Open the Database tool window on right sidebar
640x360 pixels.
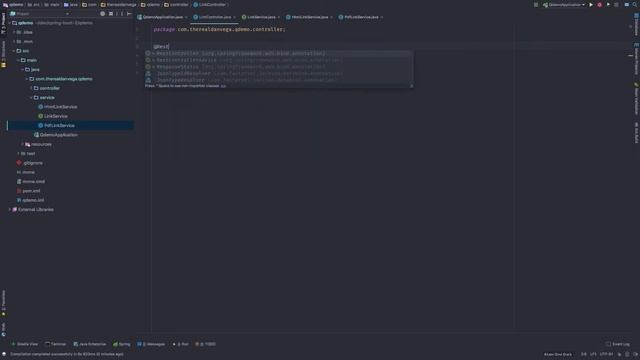pyautogui.click(x=636, y=24)
